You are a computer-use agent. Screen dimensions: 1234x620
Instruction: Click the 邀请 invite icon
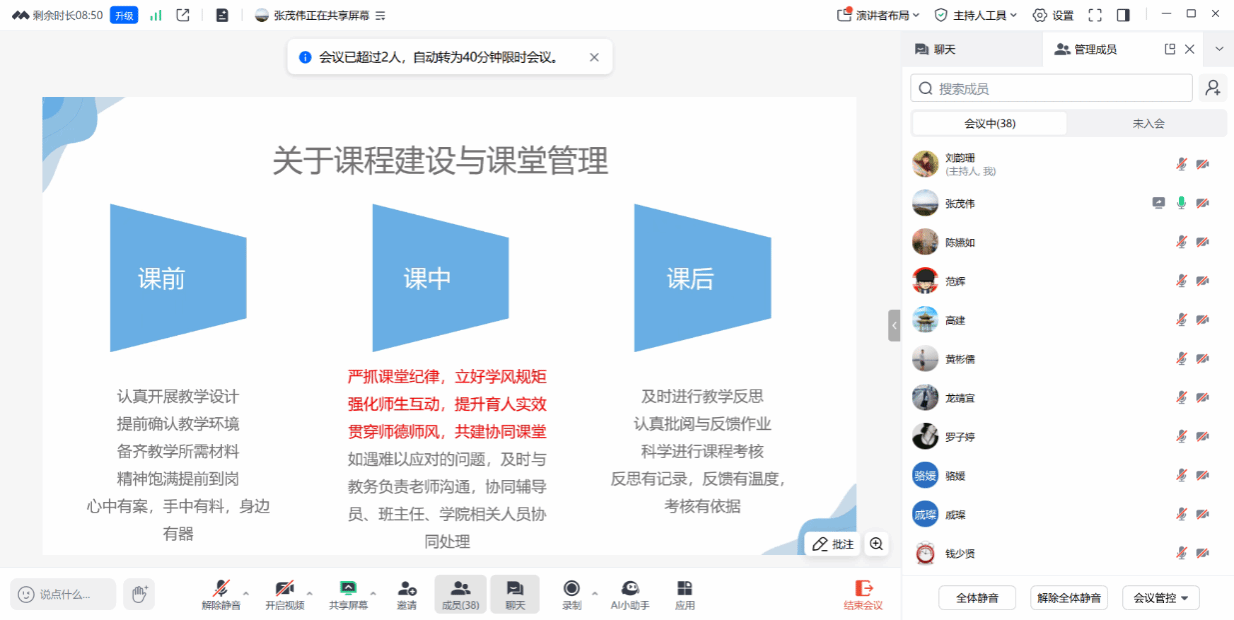(407, 594)
